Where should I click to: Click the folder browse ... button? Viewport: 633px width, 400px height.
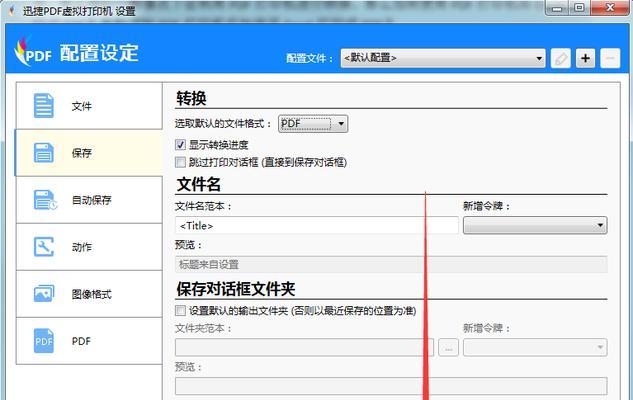click(x=449, y=348)
